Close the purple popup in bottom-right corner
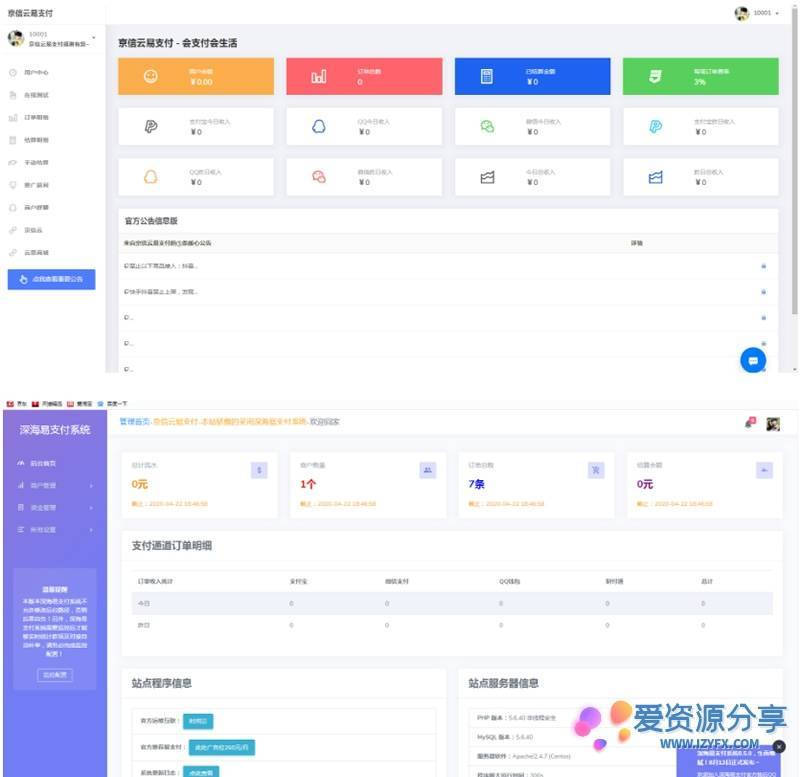 pyautogui.click(x=779, y=746)
